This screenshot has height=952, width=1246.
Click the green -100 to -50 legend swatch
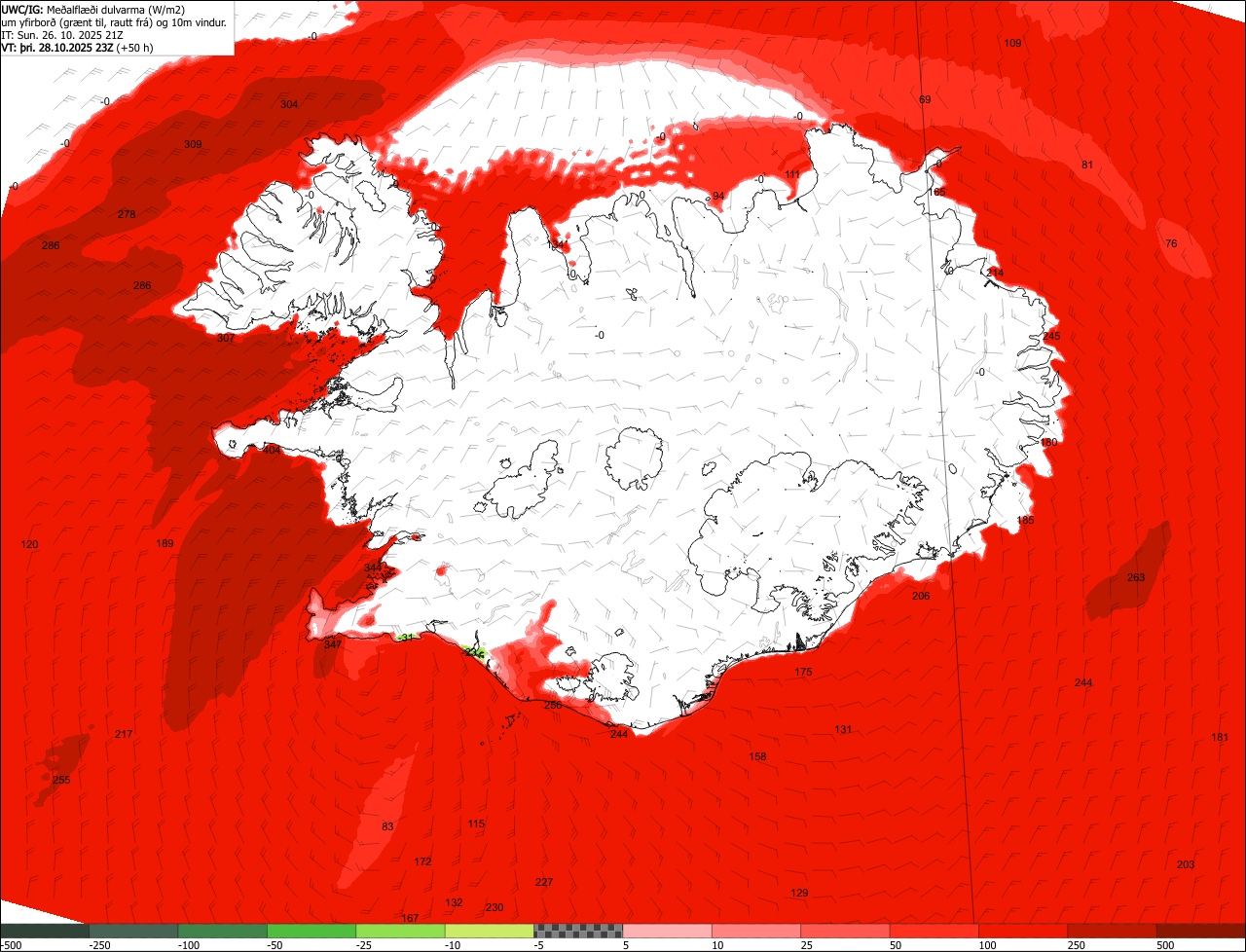[x=223, y=931]
